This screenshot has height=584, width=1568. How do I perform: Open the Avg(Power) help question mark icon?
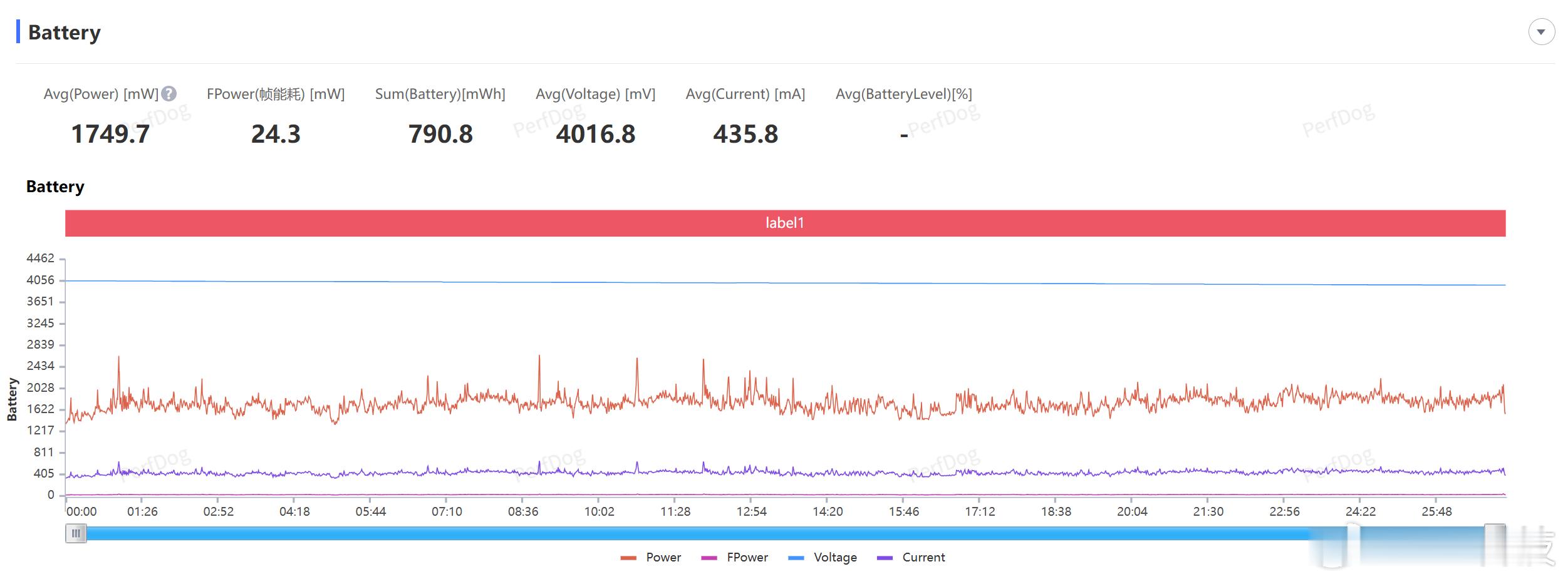point(169,94)
